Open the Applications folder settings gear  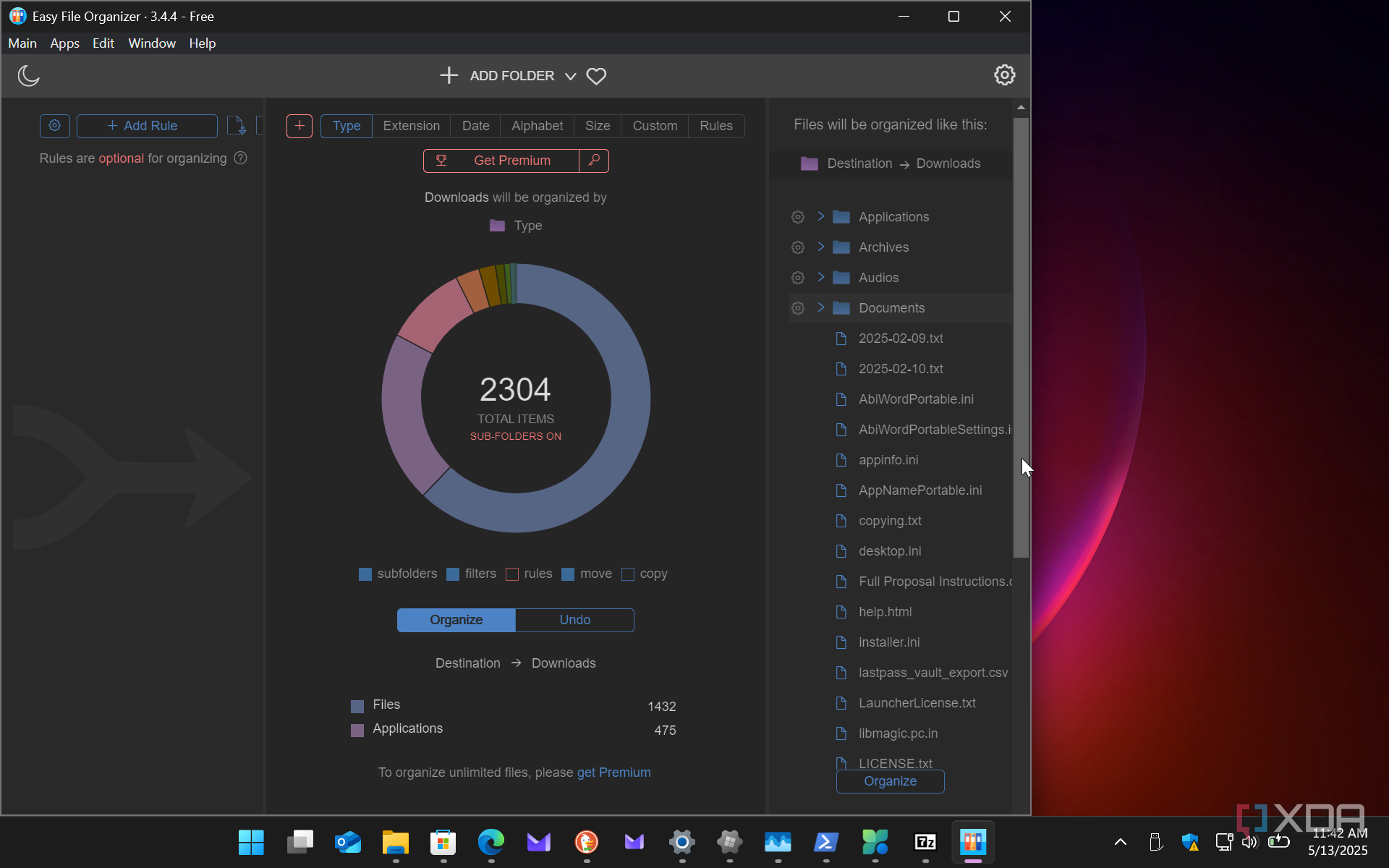click(798, 217)
